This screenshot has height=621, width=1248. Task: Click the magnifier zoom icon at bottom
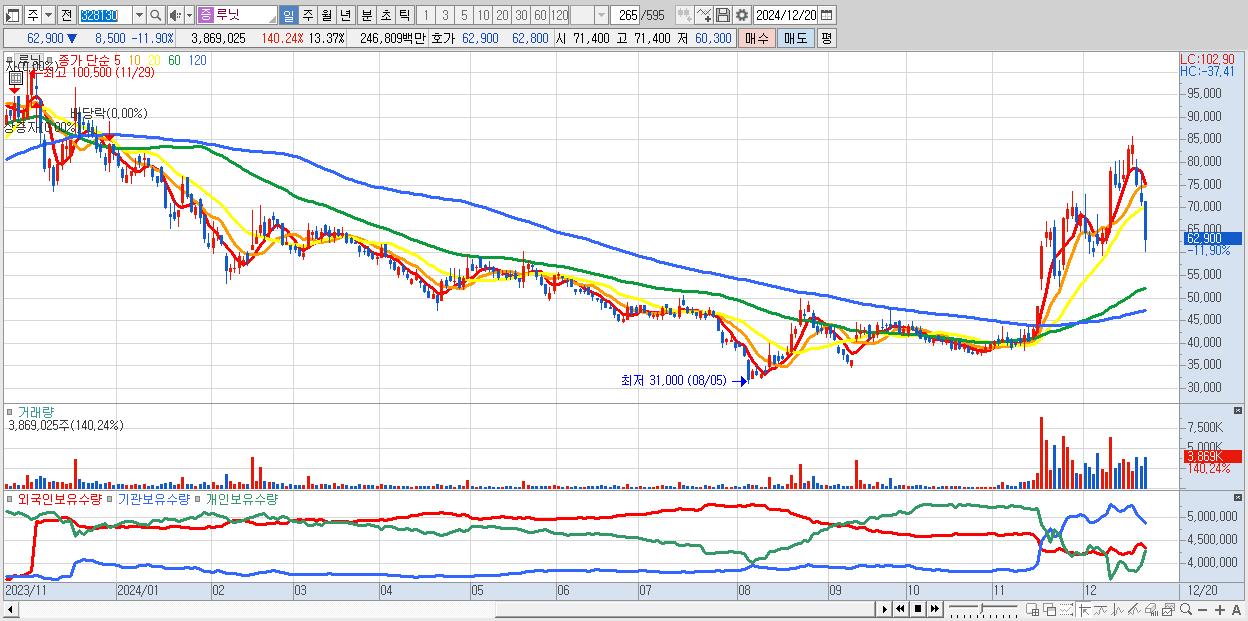[x=1185, y=609]
